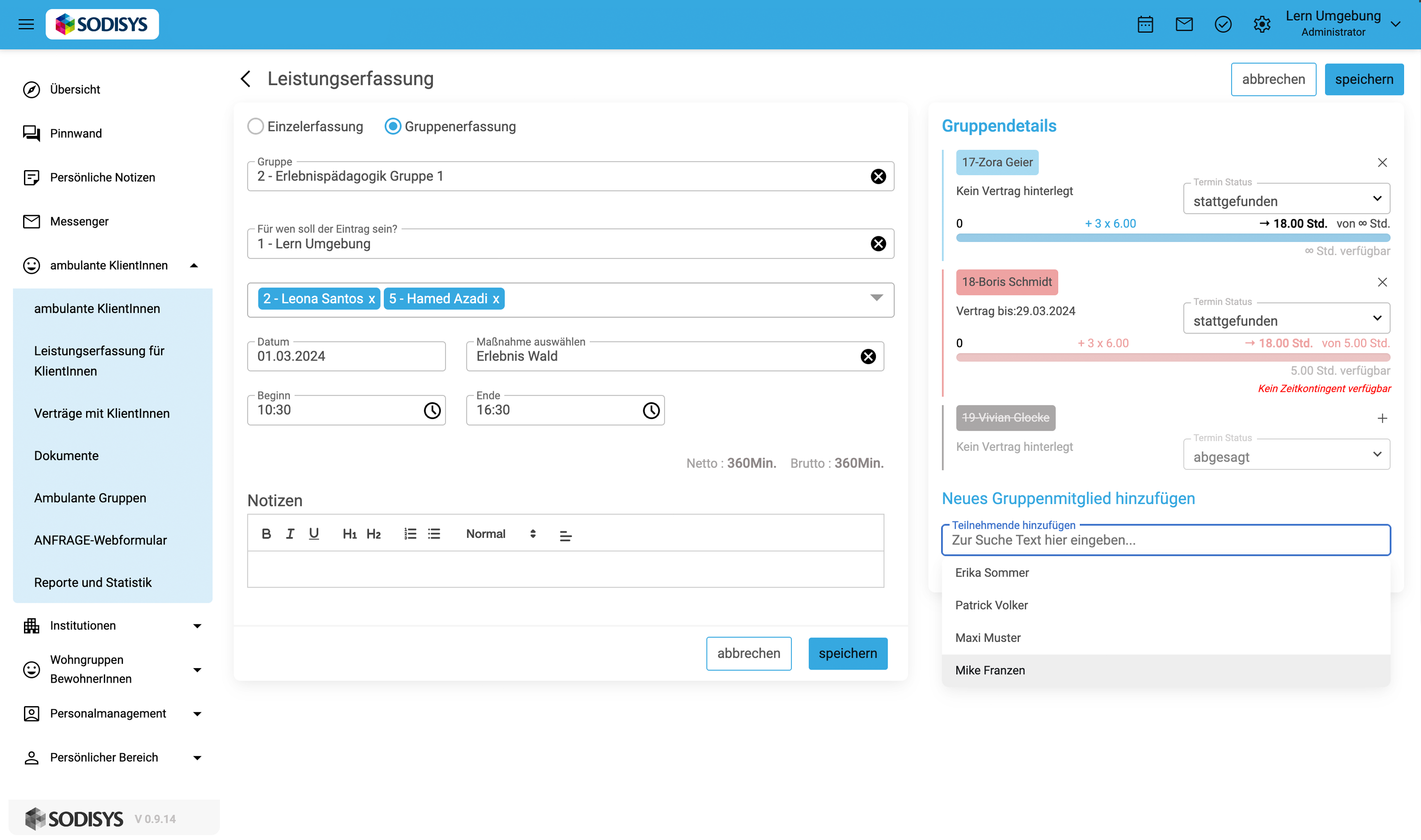This screenshot has height=840, width=1421.
Task: Insert bullet list in Notizen
Action: click(x=434, y=534)
